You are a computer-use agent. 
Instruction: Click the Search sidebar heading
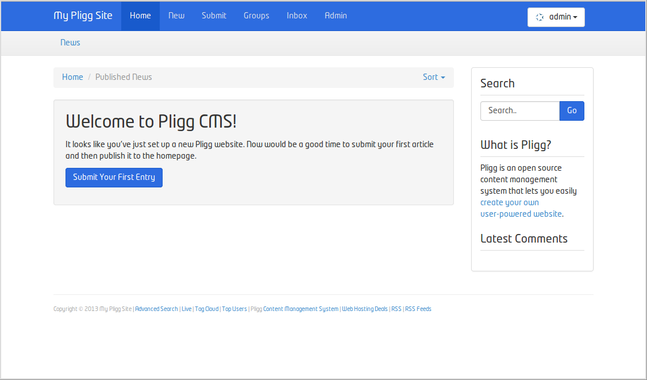click(497, 83)
